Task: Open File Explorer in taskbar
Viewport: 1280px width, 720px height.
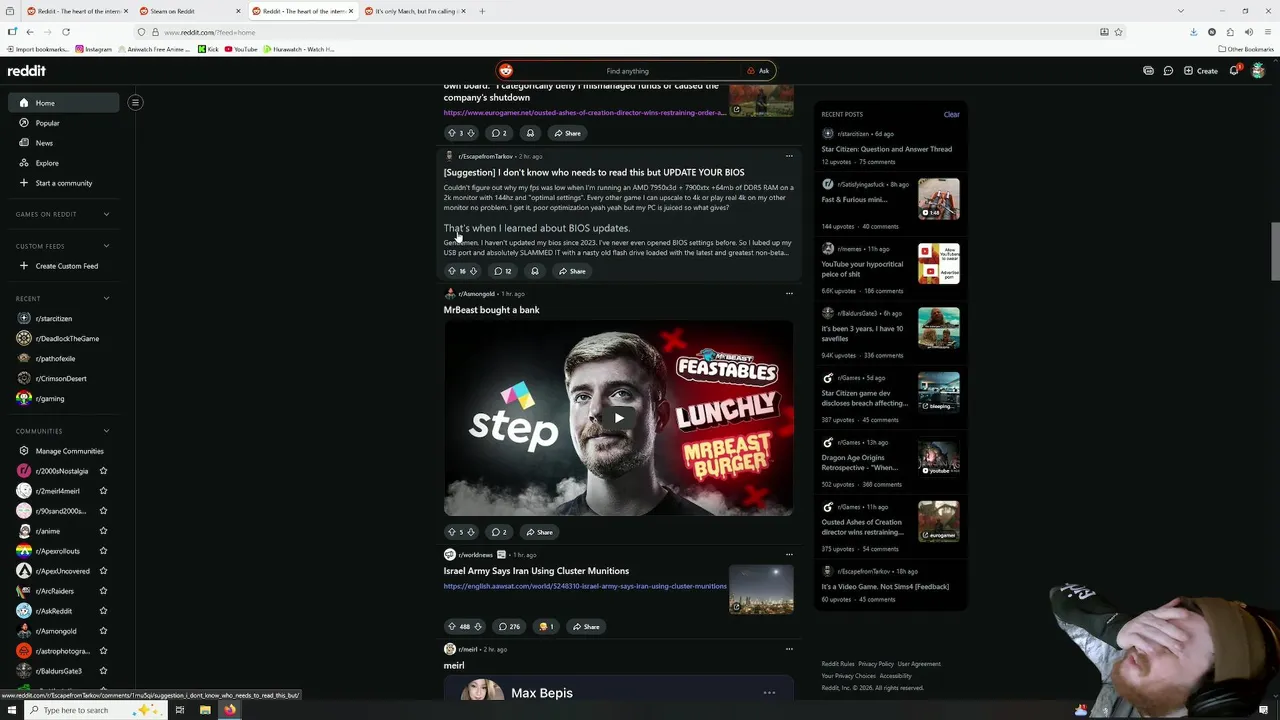Action: pyautogui.click(x=205, y=710)
